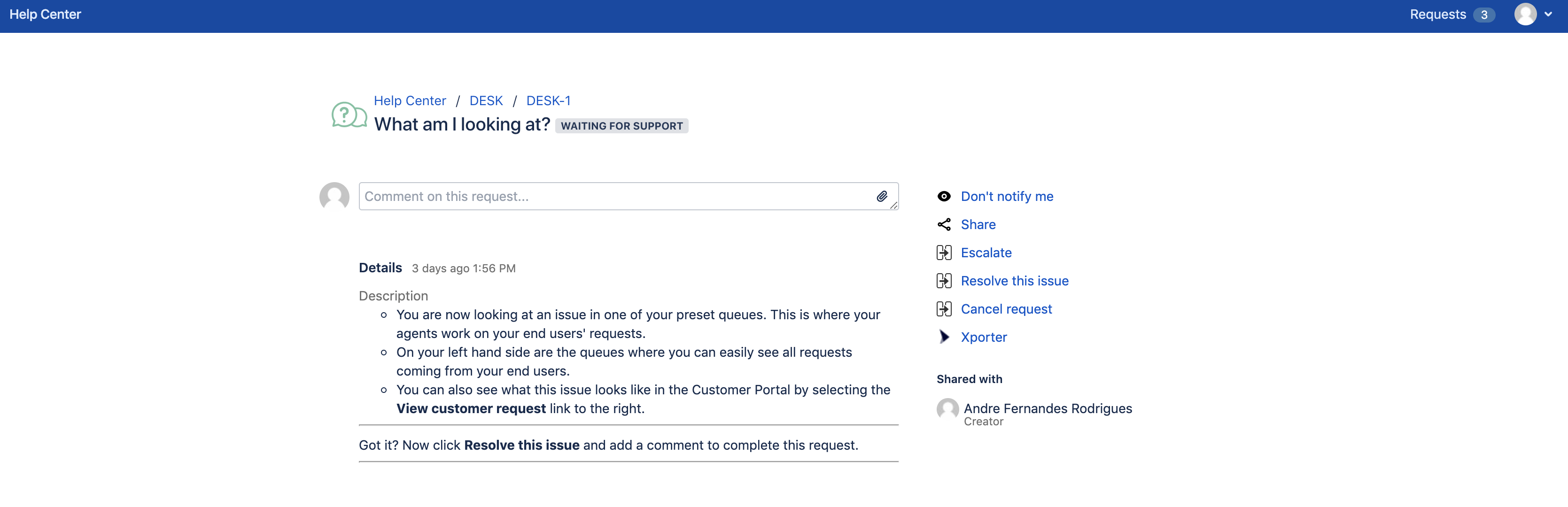Click the Resolve this issue link
Screen dimensions: 1568x507
click(x=1014, y=281)
